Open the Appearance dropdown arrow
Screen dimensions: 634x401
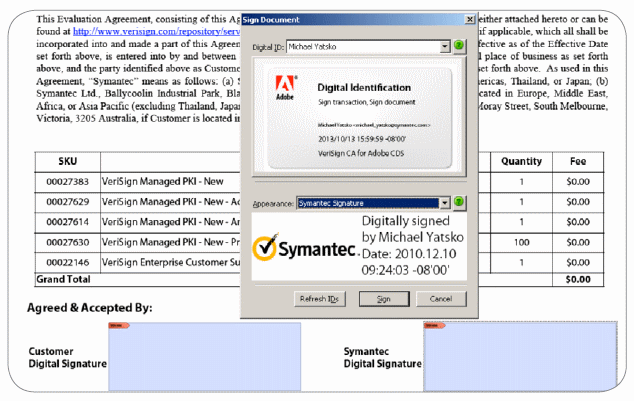[445, 203]
